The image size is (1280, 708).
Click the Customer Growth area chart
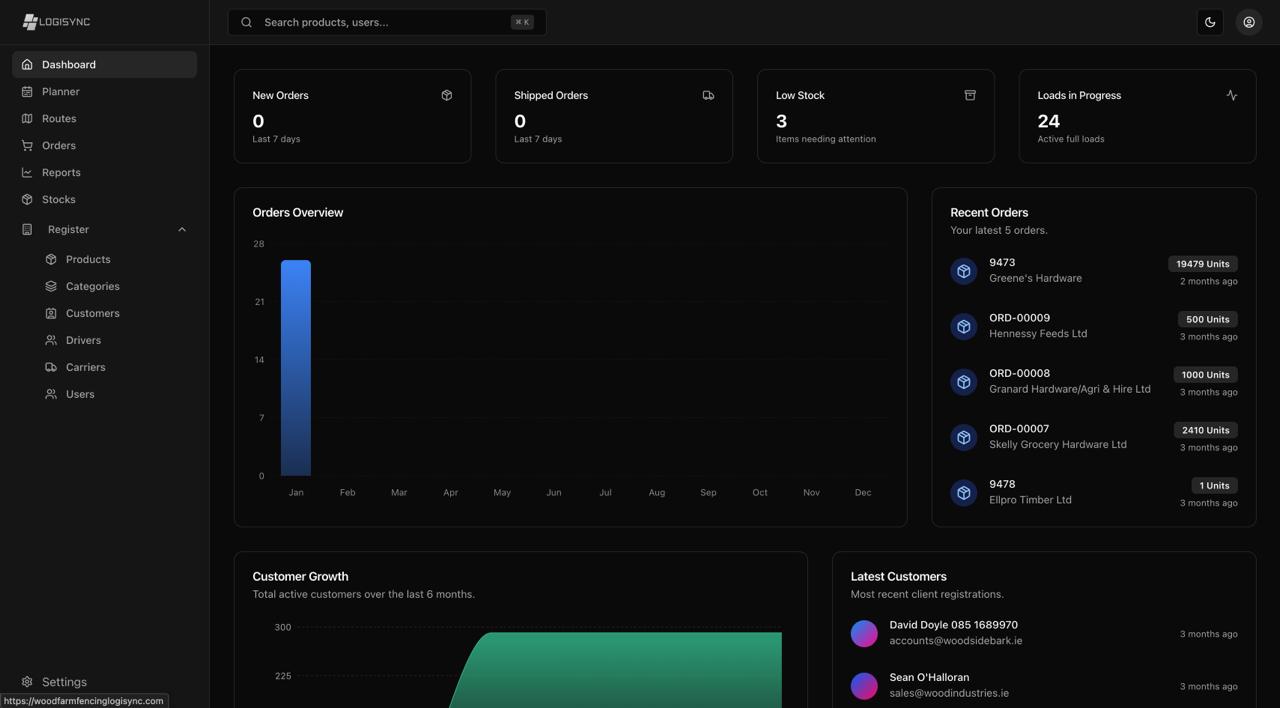click(x=615, y=670)
